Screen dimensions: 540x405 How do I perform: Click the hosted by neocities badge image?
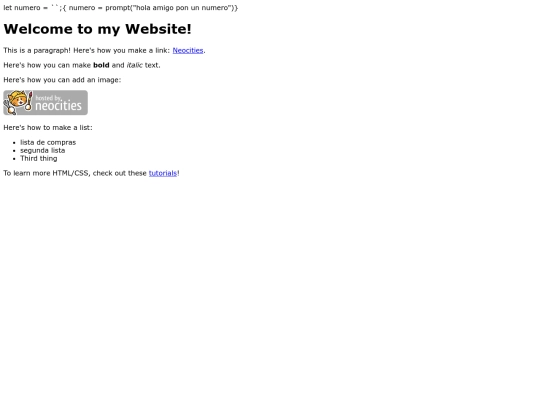[x=45, y=103]
